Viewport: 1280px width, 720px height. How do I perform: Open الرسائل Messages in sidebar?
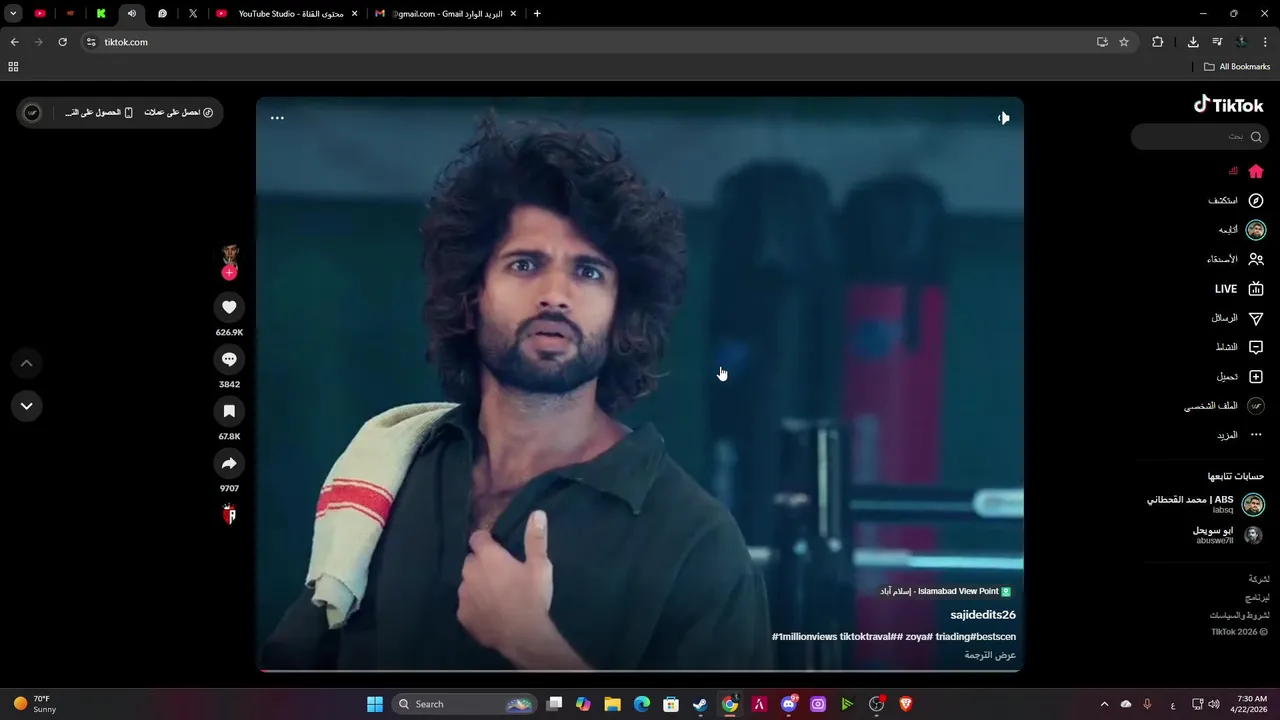tap(1237, 318)
